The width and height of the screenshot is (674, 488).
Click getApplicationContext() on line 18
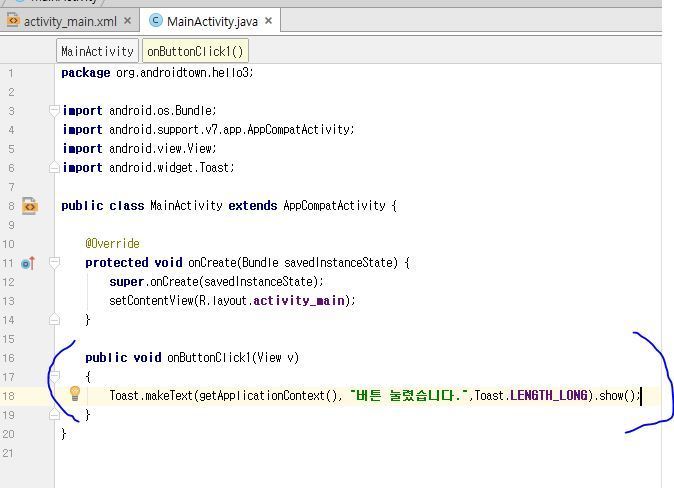pyautogui.click(x=268, y=396)
